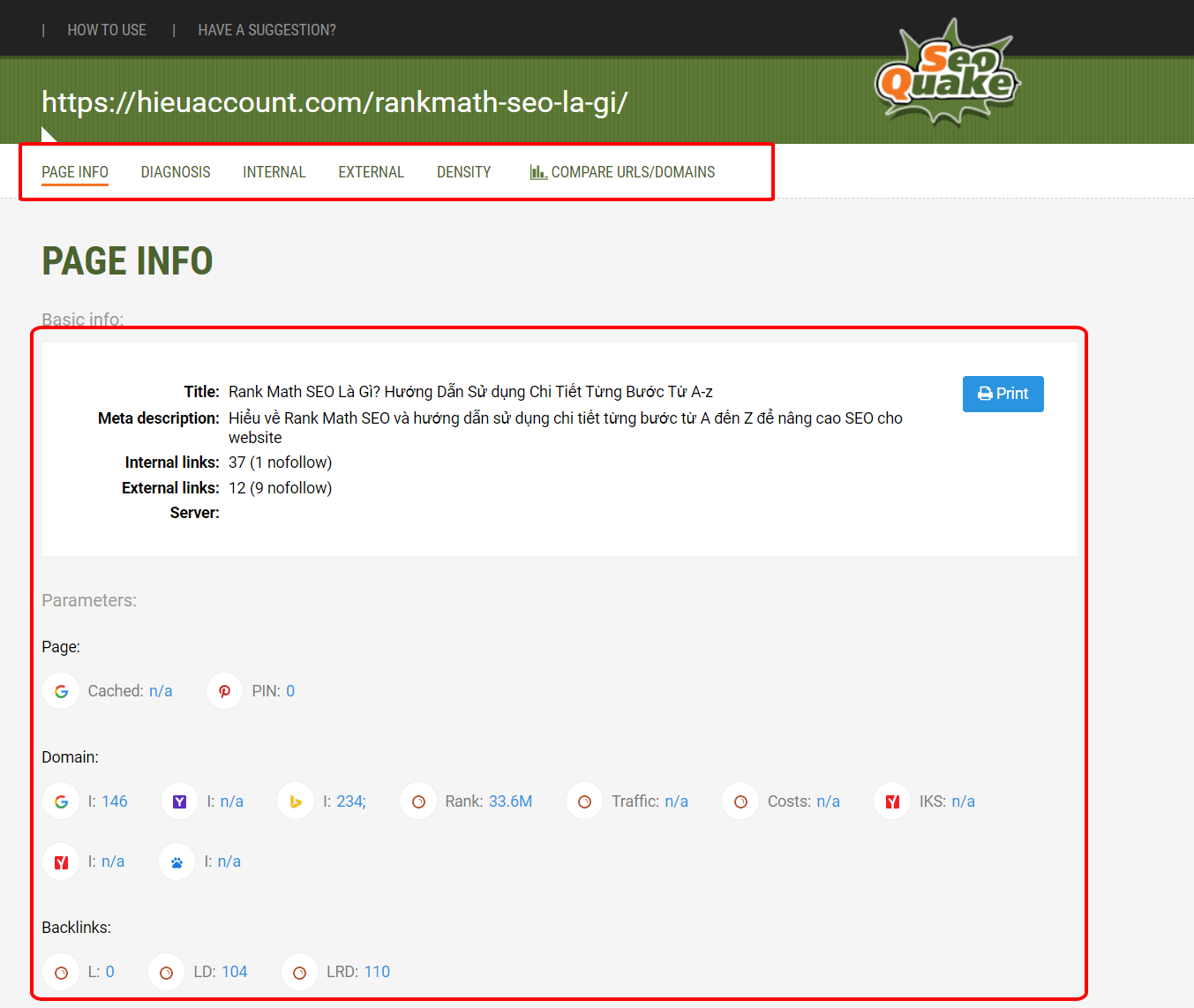
Task: Click the Yandex index icon below Google
Action: (x=61, y=861)
